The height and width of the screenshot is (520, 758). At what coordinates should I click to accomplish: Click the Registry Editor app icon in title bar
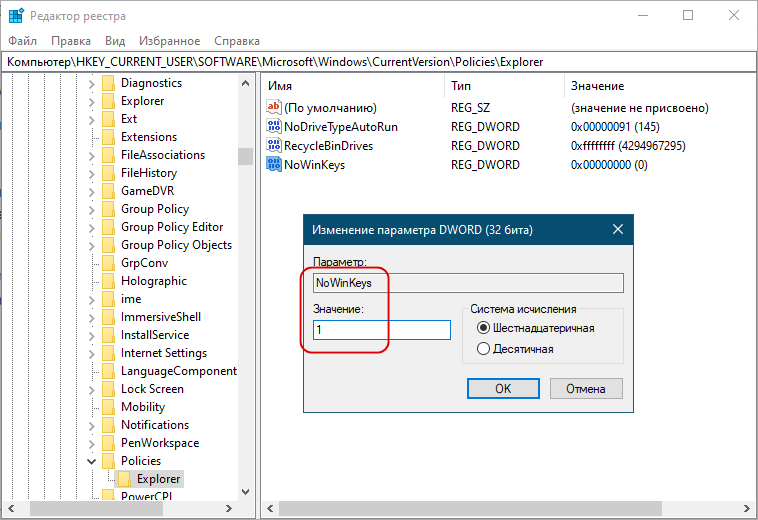[16, 15]
